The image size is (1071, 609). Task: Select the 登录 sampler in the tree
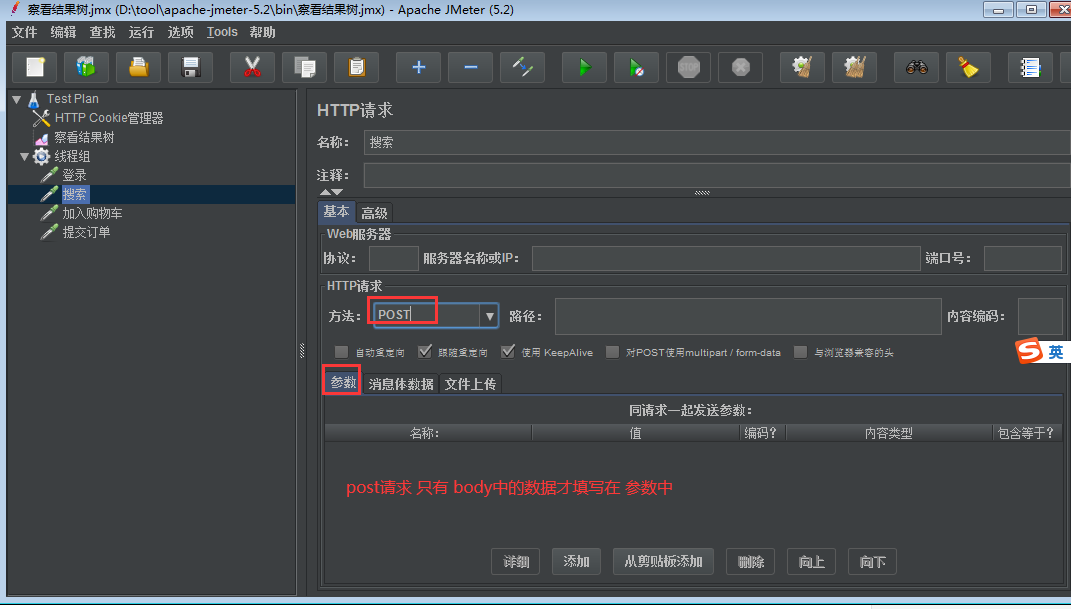74,175
